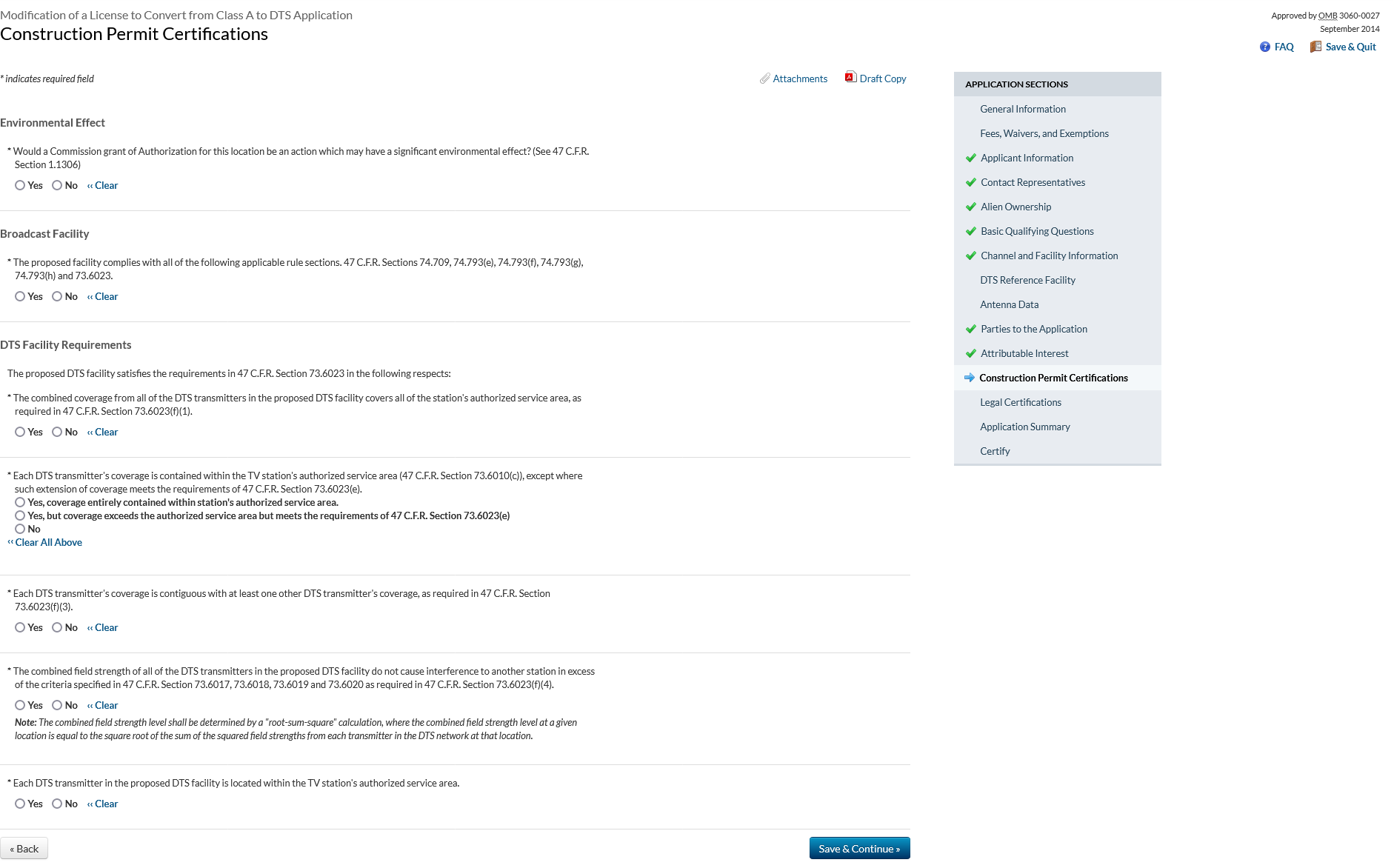Select Yes for contiguous DTS transmitter coverage
Screen dimensions: 1394x868
click(20, 627)
